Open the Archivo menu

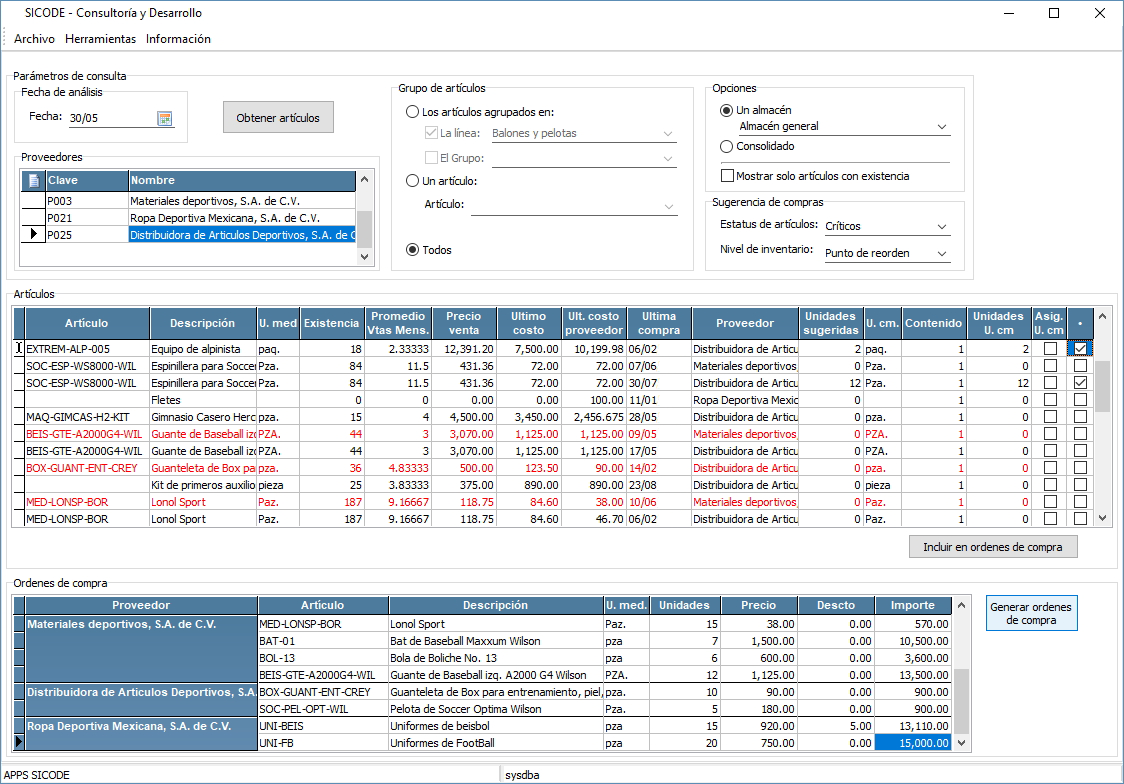tap(34, 39)
